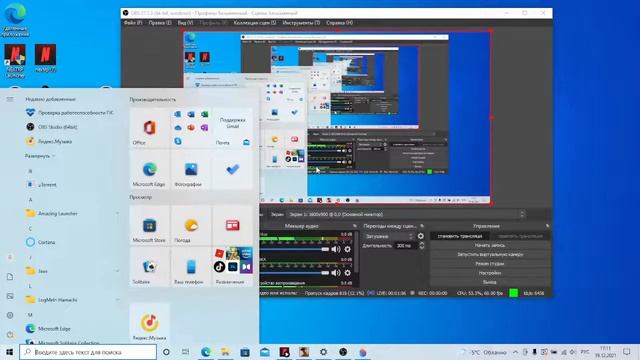
Task: Open the Файл menu in OBS
Action: [x=133, y=23]
